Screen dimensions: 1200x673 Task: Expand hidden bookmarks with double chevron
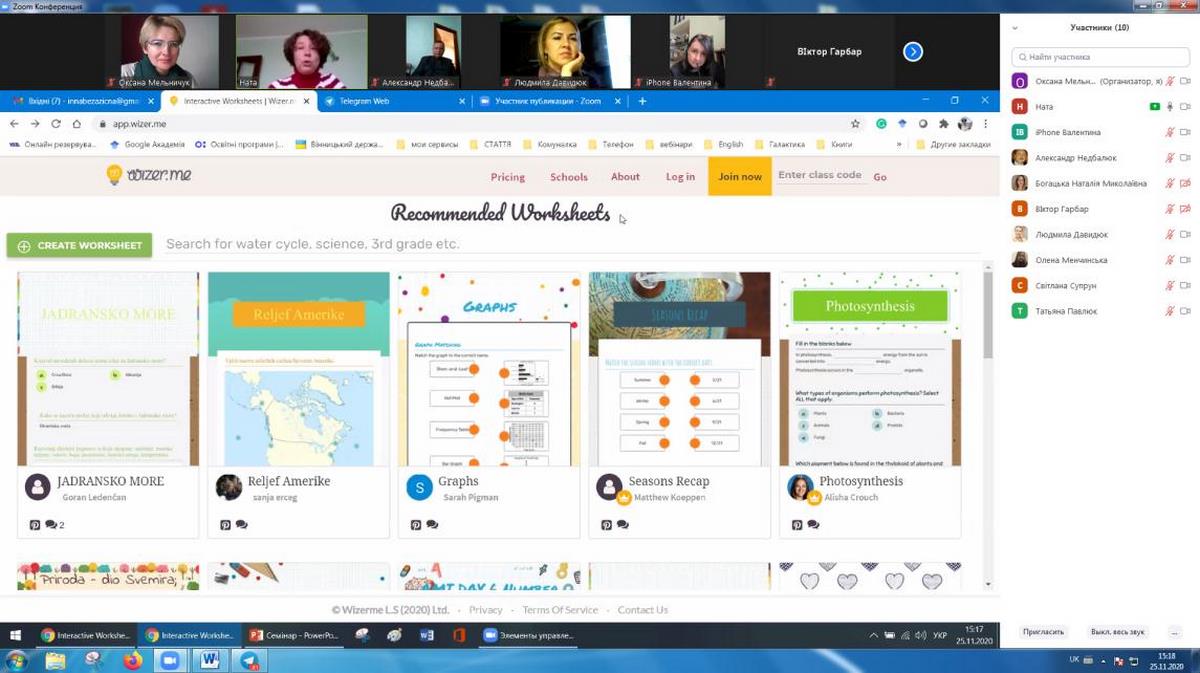click(x=897, y=144)
